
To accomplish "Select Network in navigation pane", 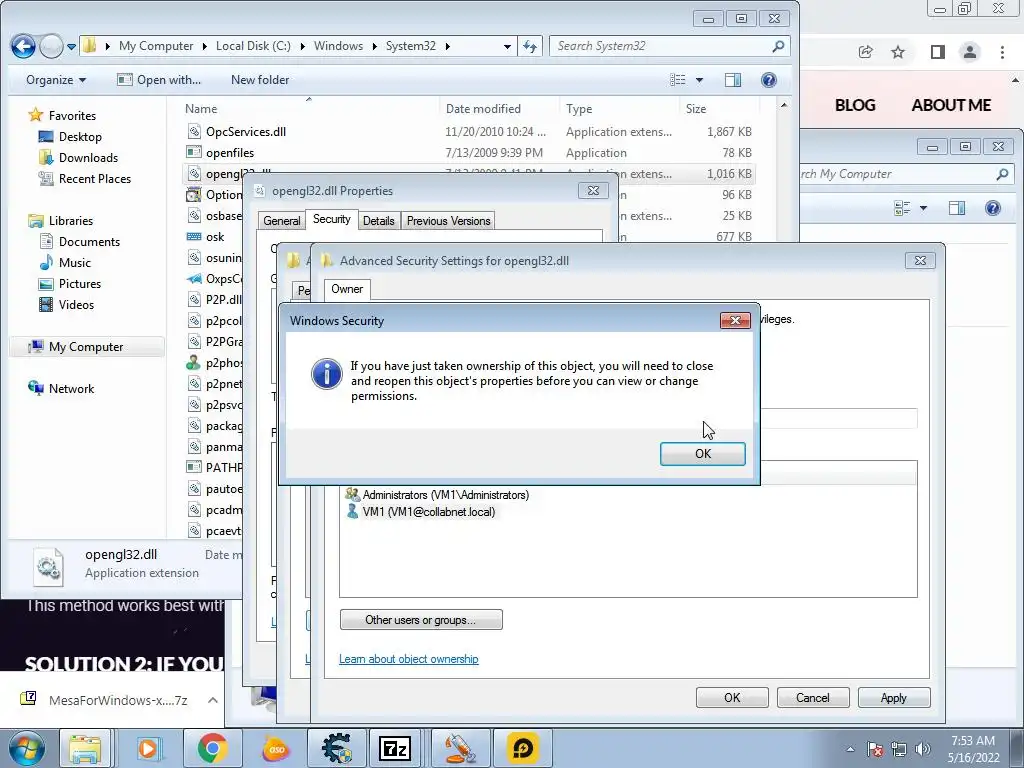I will pyautogui.click(x=71, y=389).
